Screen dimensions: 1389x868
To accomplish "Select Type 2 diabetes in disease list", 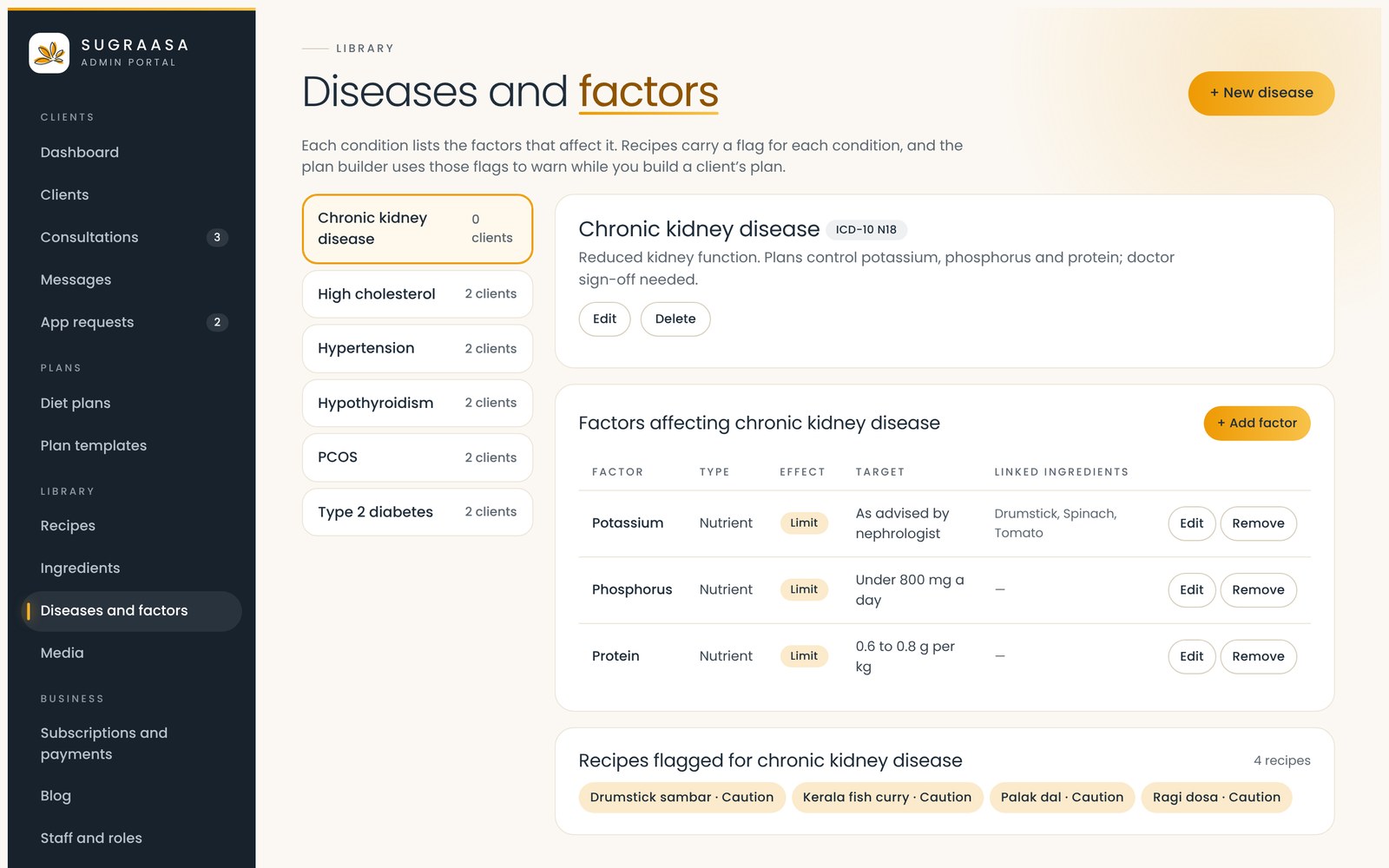I will click(x=417, y=512).
